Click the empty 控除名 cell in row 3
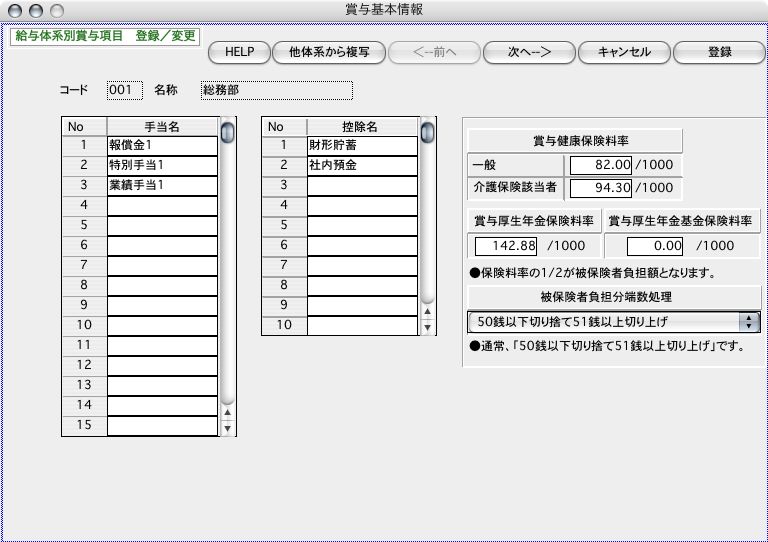 coord(362,185)
